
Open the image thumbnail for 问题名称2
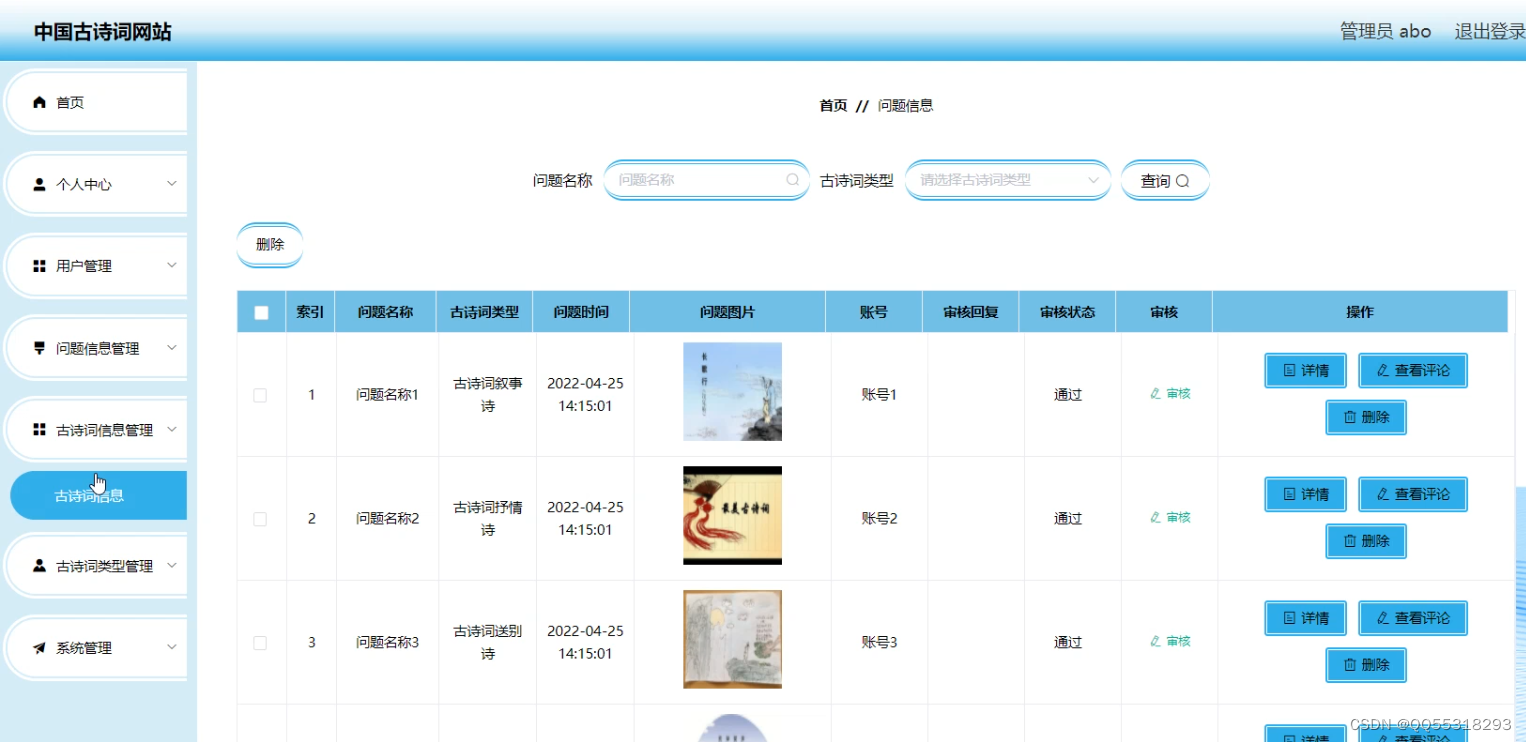click(x=732, y=516)
